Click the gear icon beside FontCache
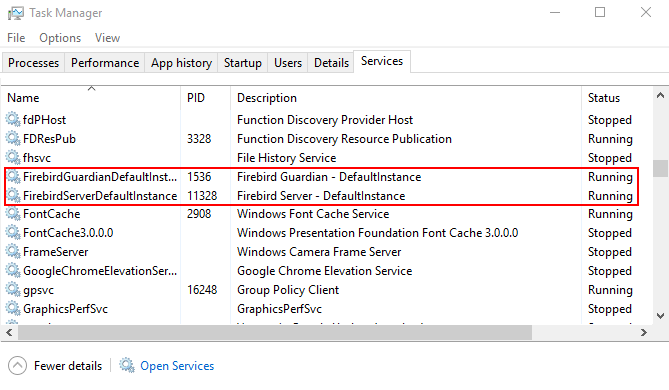This screenshot has height=390, width=669. (x=13, y=214)
